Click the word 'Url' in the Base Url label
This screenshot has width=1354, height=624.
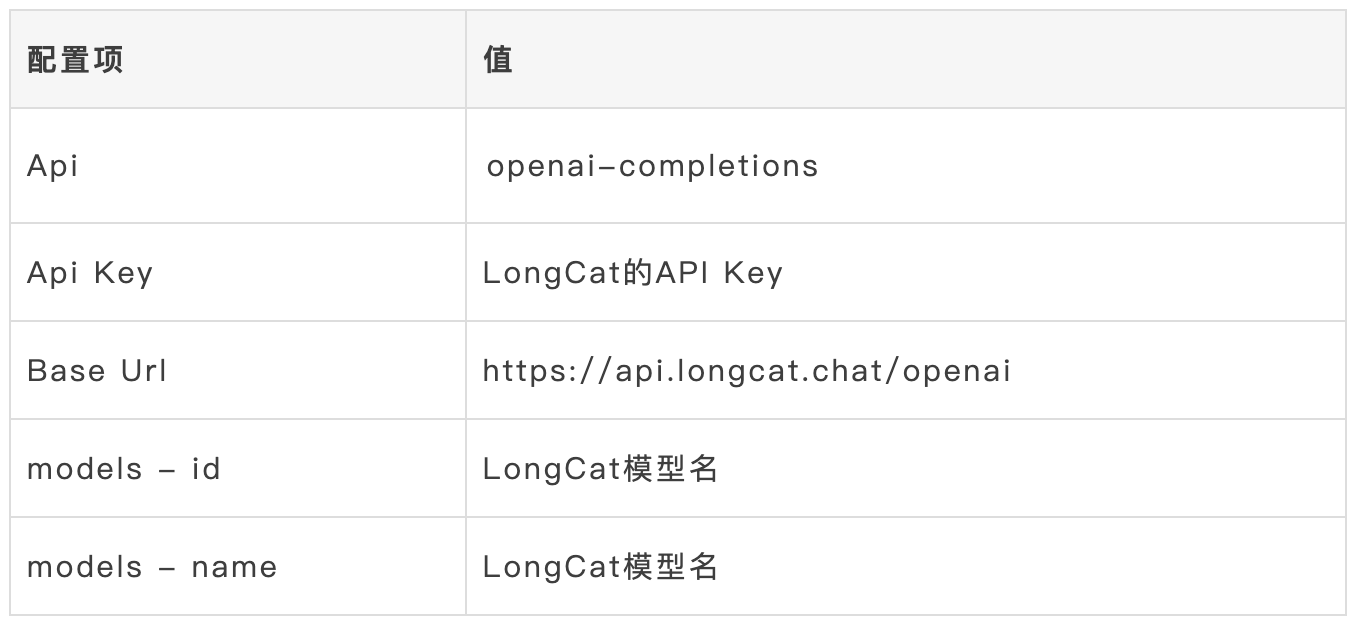click(x=144, y=370)
